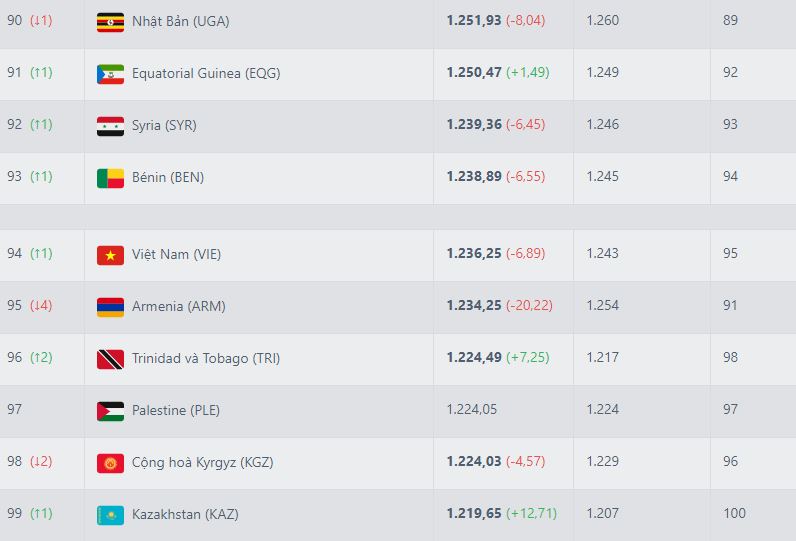Select the Cộng hoà Kyrgyz (KGZ) name

[x=202, y=462]
